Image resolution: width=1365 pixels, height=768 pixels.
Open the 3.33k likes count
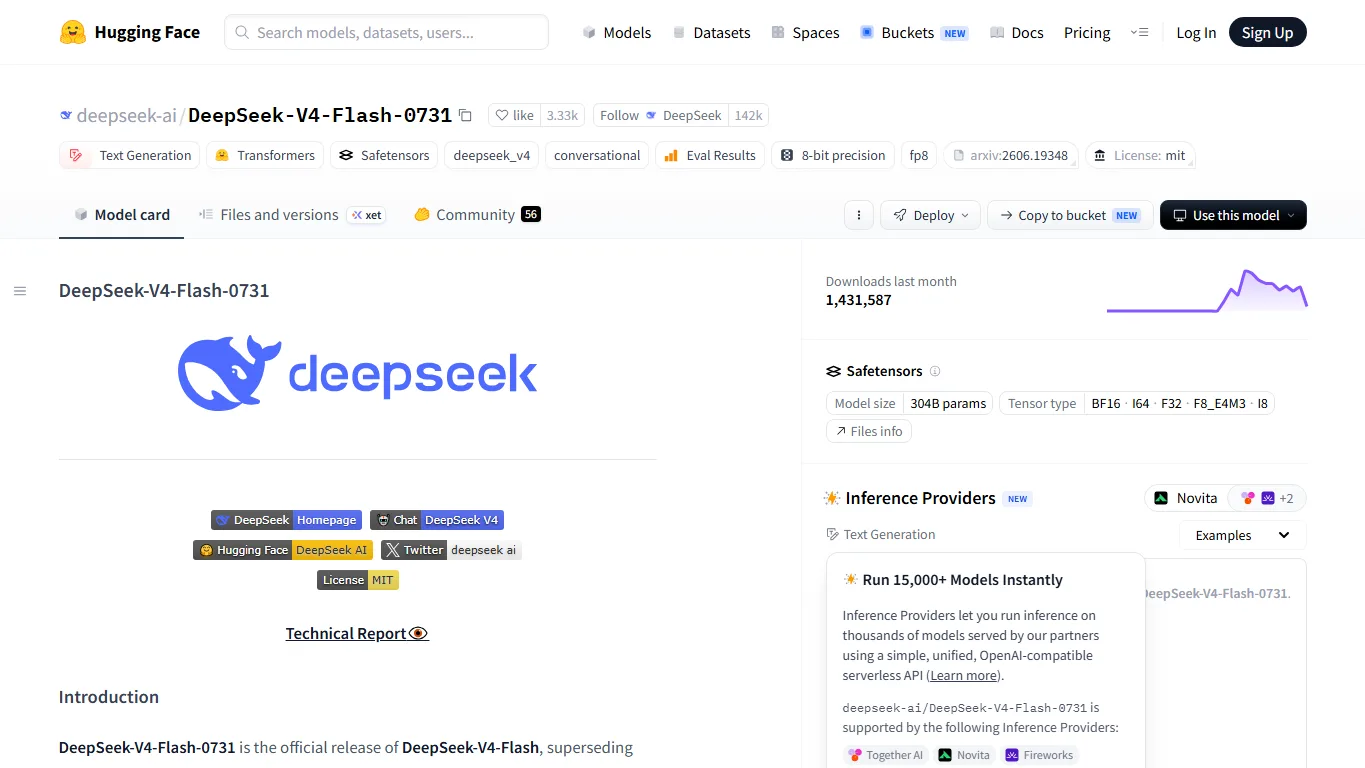pyautogui.click(x=562, y=115)
